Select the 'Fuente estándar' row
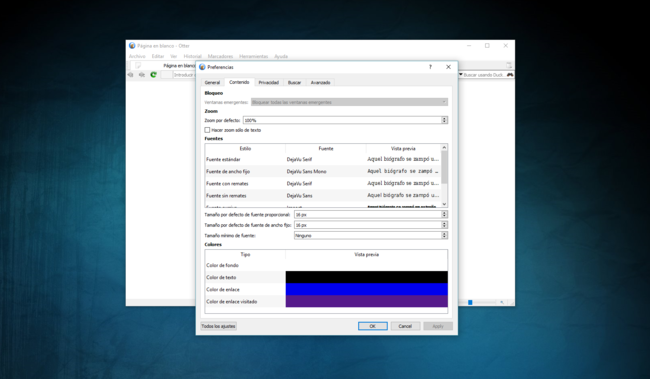This screenshot has width=650, height=379. coord(323,159)
